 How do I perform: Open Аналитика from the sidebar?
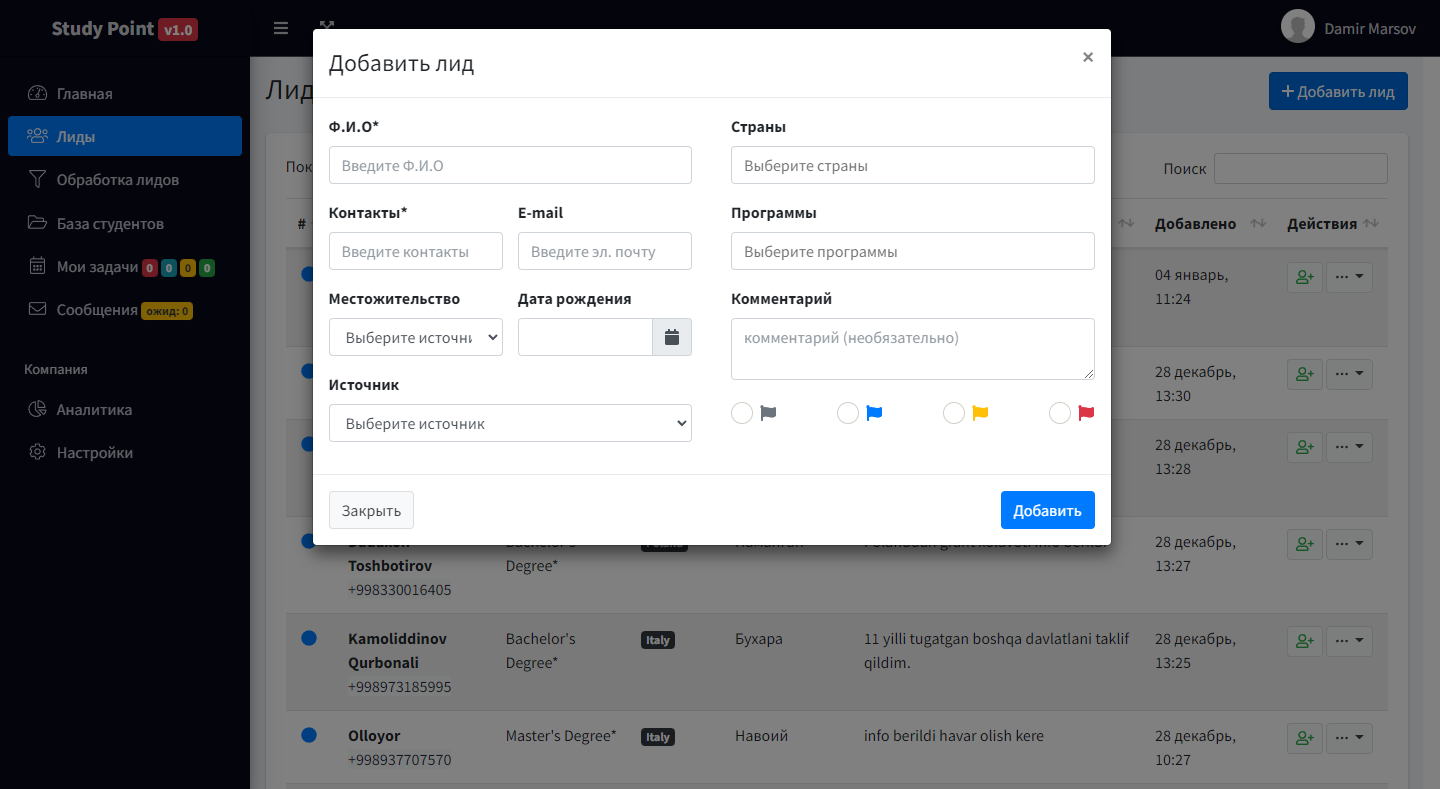pyautogui.click(x=94, y=409)
